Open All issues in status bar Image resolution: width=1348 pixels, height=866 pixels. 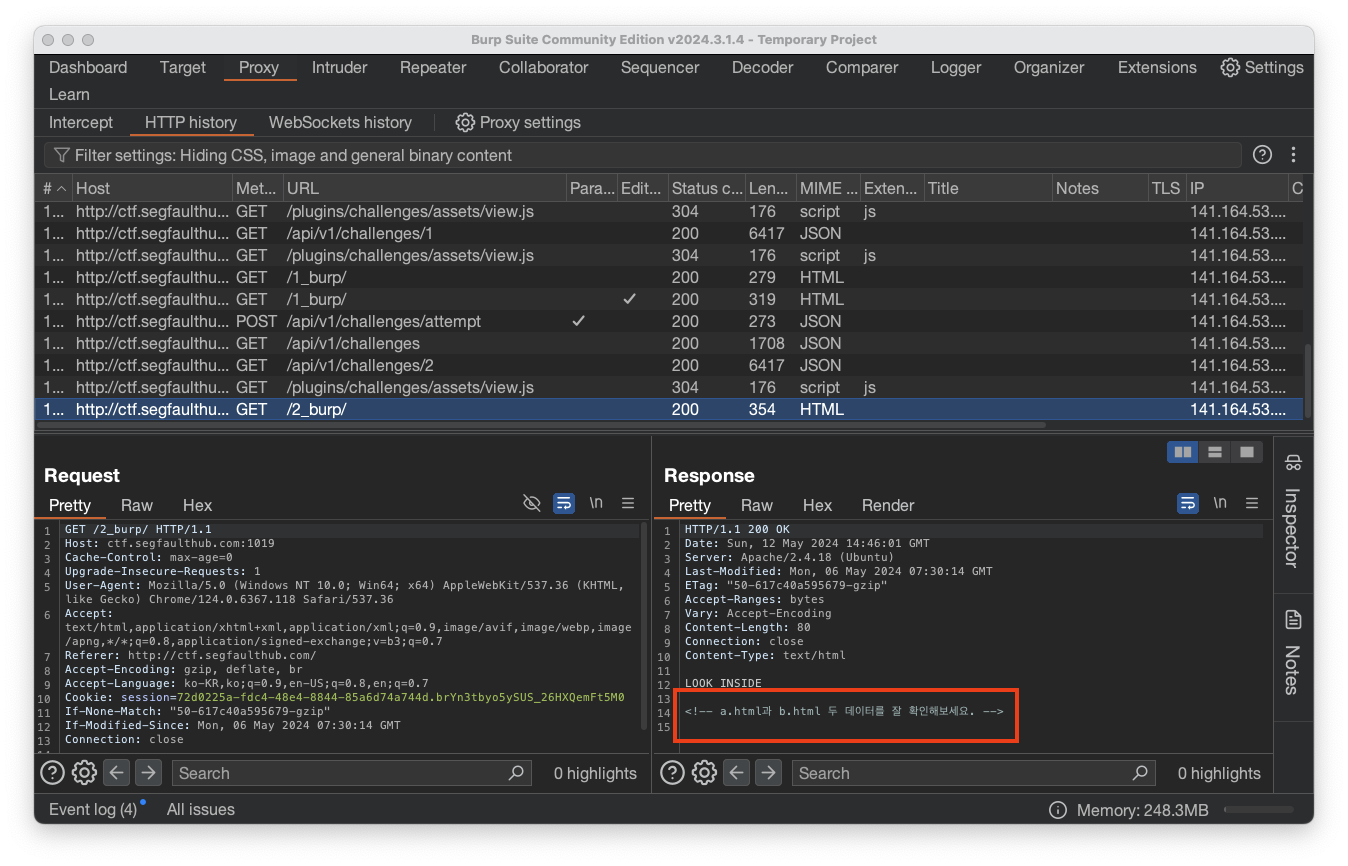coord(201,810)
